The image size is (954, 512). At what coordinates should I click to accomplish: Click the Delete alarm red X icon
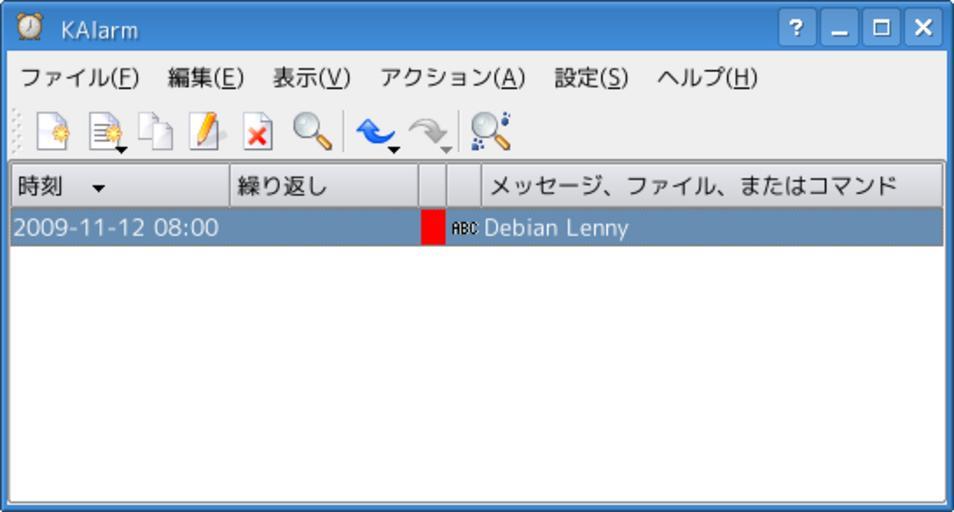point(258,132)
